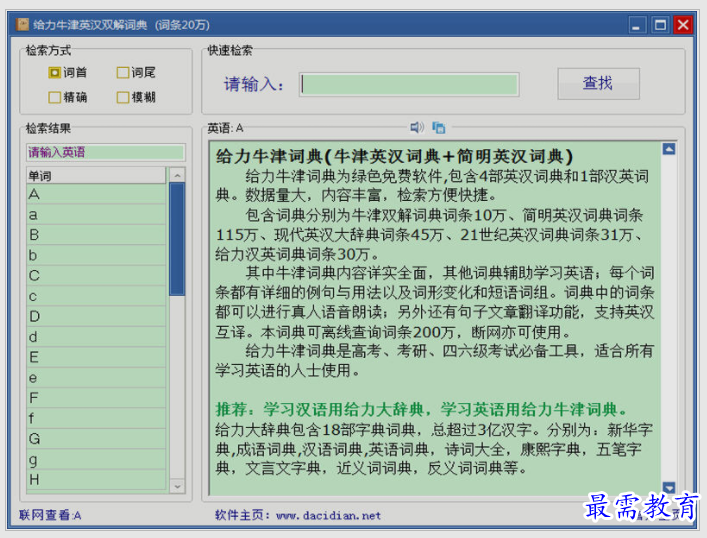
Task: Click the word list scroll-down arrow
Action: click(x=177, y=486)
